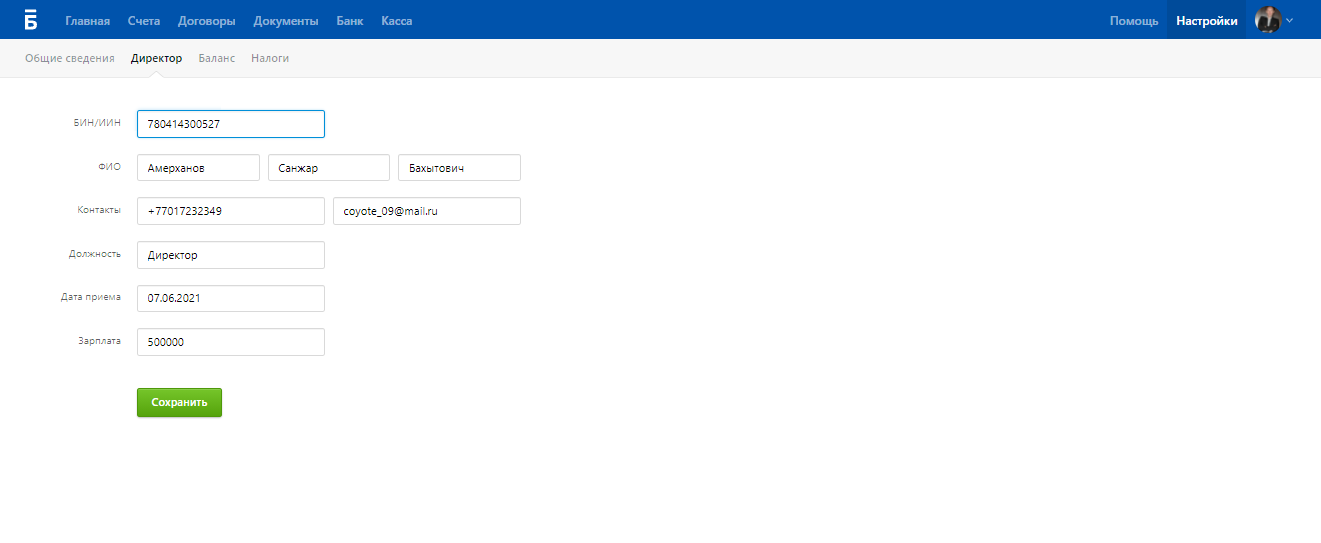The height and width of the screenshot is (543, 1321).
Task: Click the phone number field +77017232349
Action: tap(231, 211)
